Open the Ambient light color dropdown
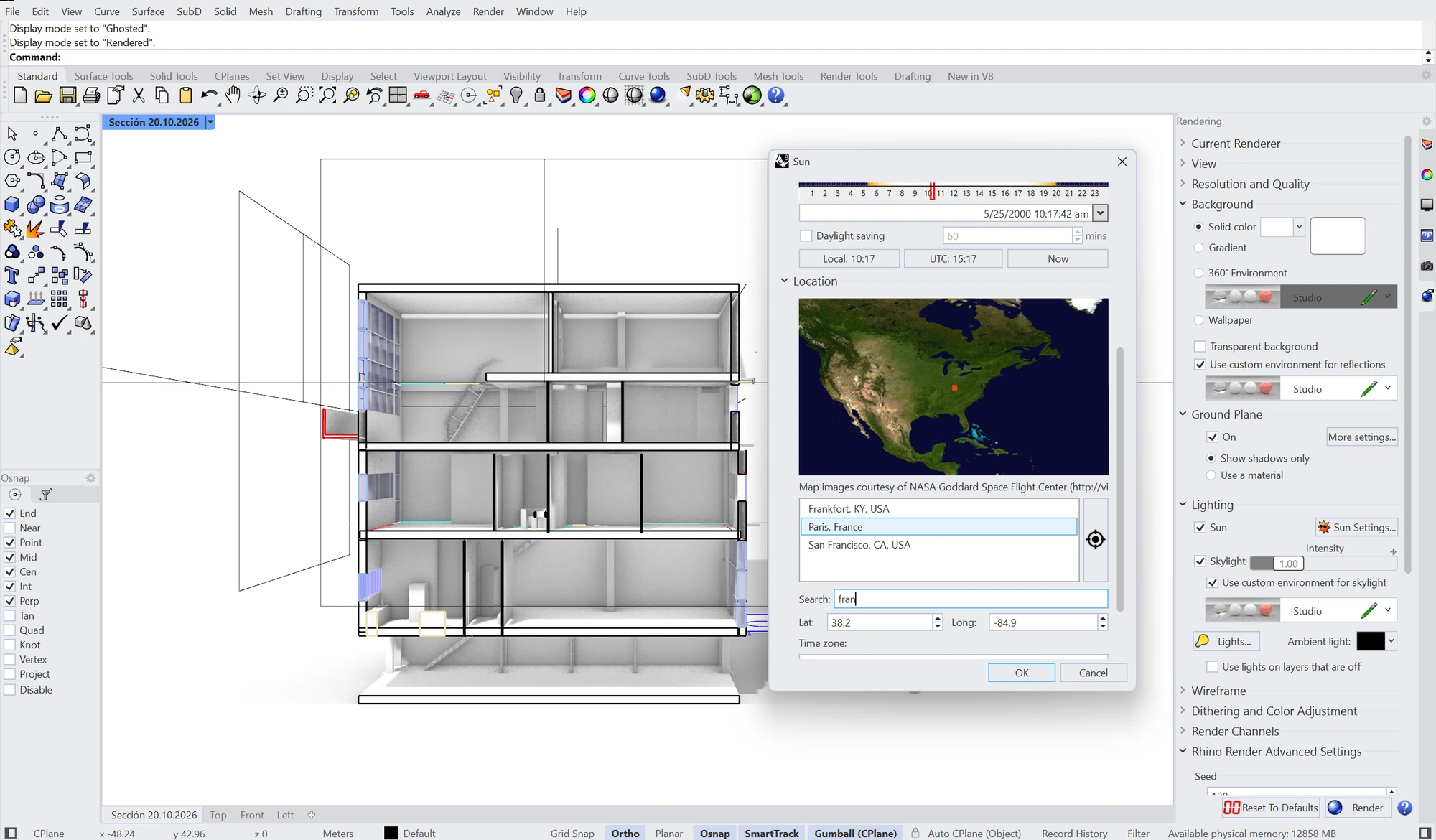Image resolution: width=1436 pixels, height=840 pixels. click(1391, 641)
